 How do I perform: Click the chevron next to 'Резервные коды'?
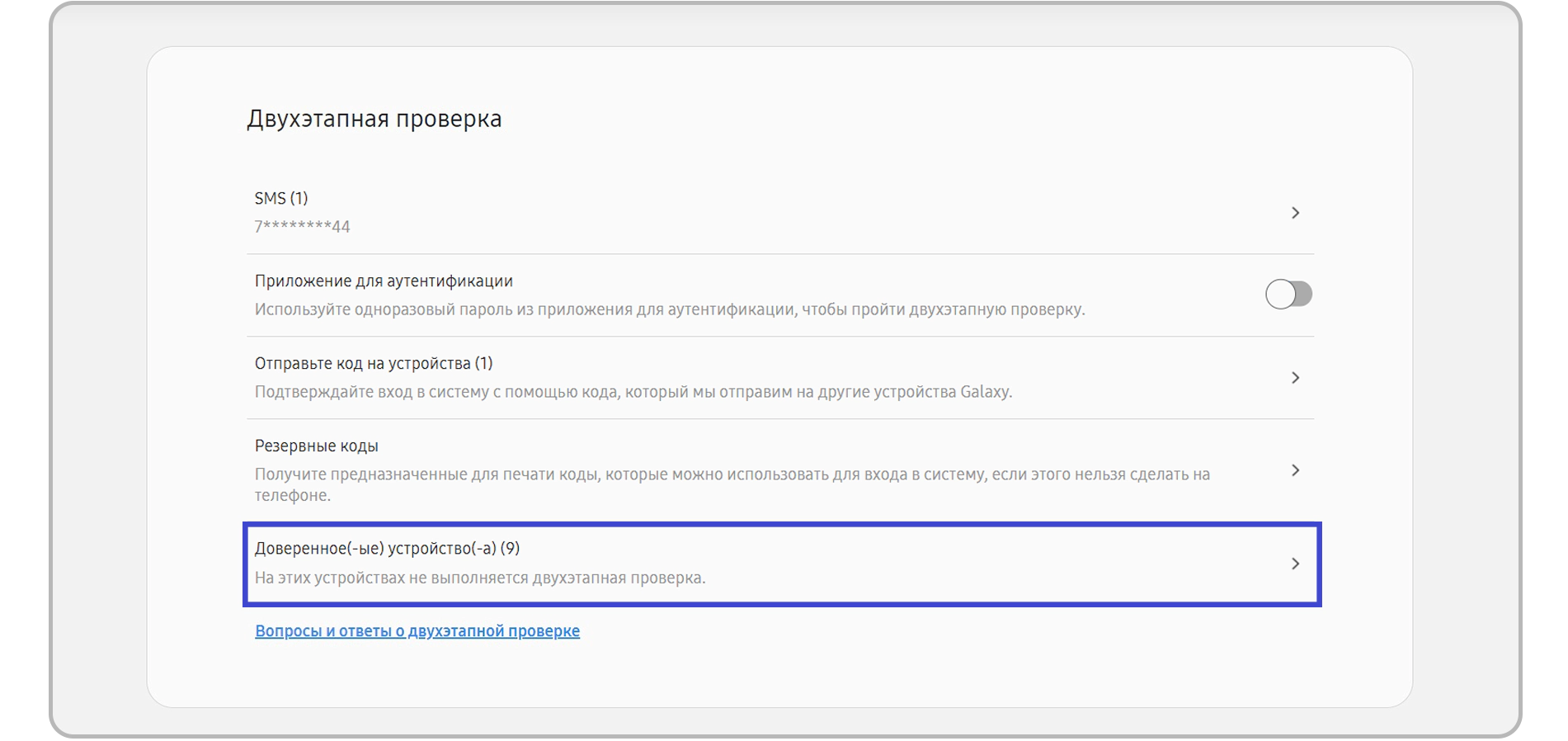pyautogui.click(x=1295, y=470)
